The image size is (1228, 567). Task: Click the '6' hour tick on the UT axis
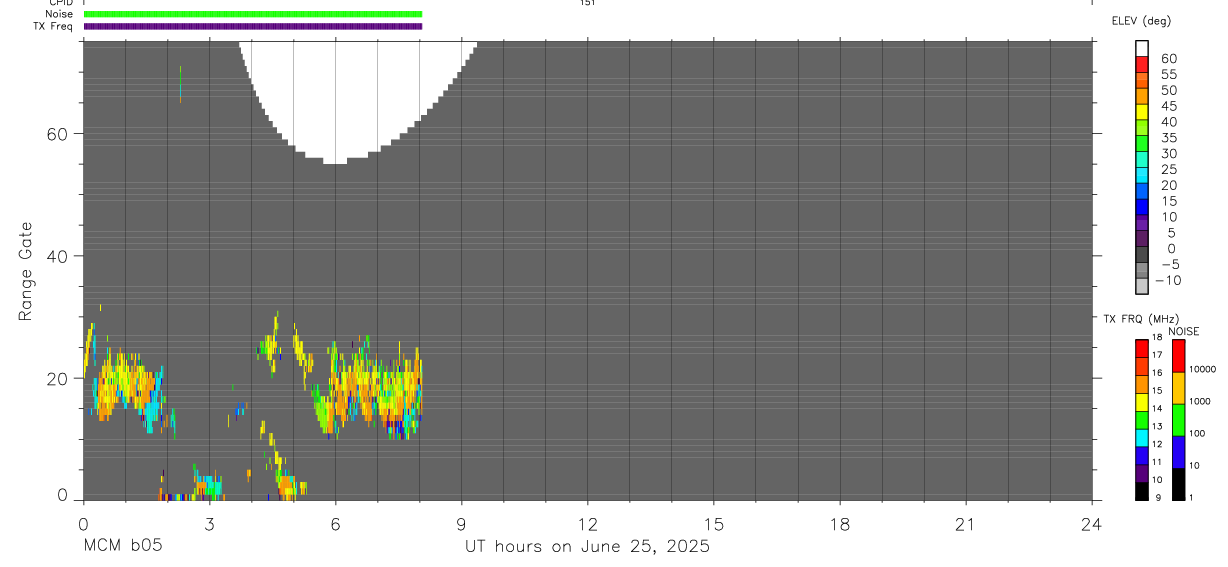click(x=335, y=524)
